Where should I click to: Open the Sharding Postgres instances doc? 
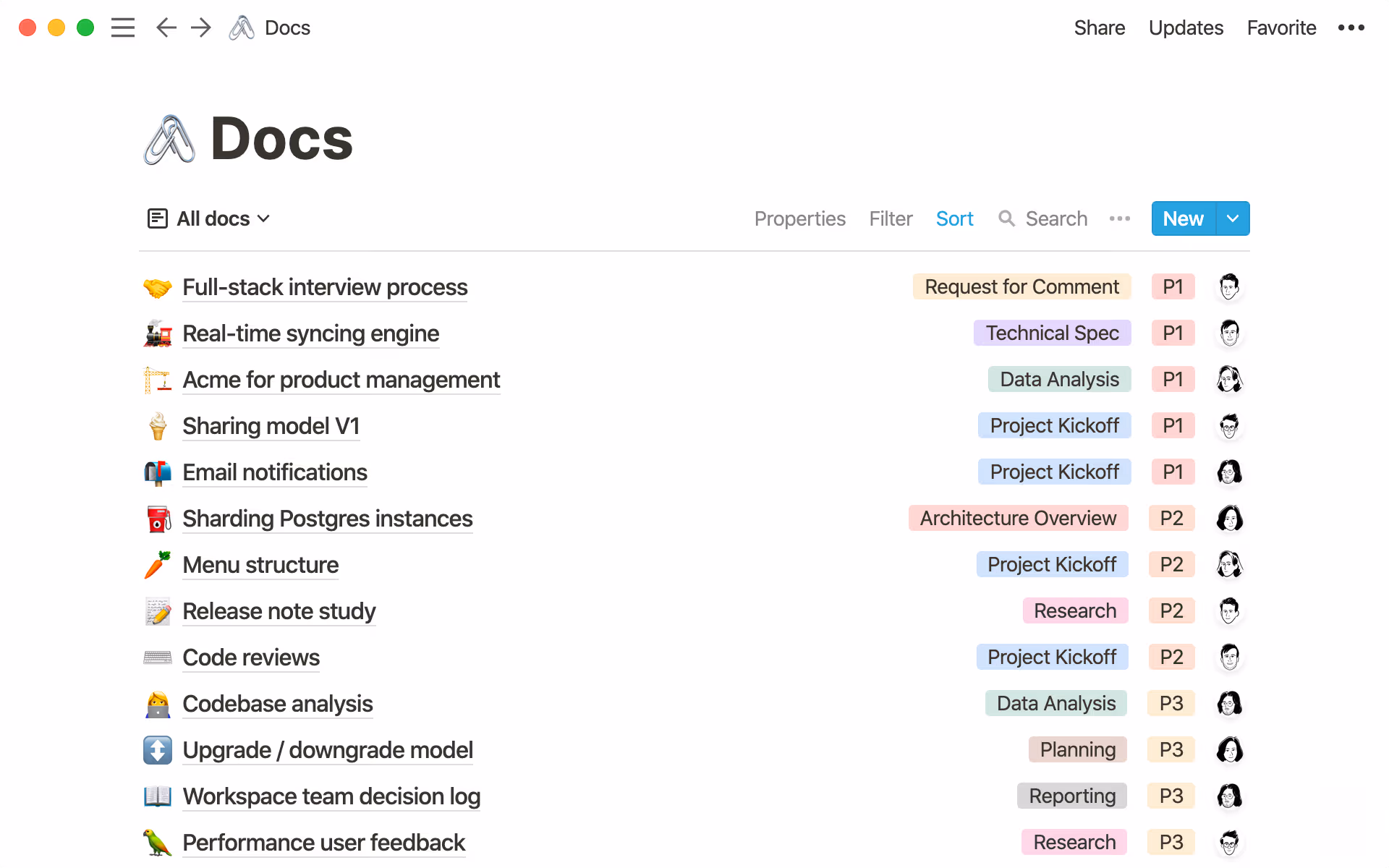[x=327, y=519]
